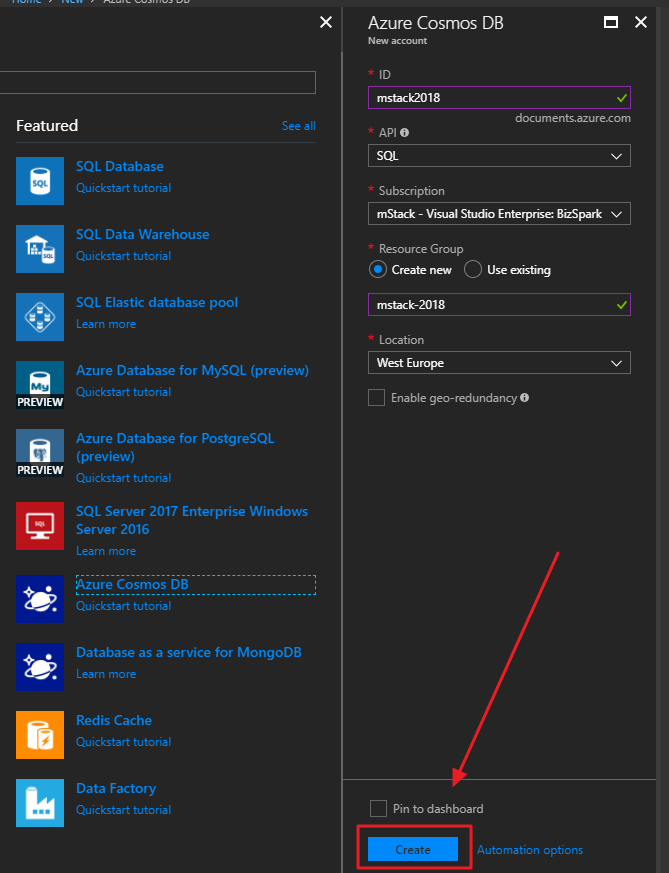Click the geo-redundancy info icon
669x873 pixels.
point(524,398)
